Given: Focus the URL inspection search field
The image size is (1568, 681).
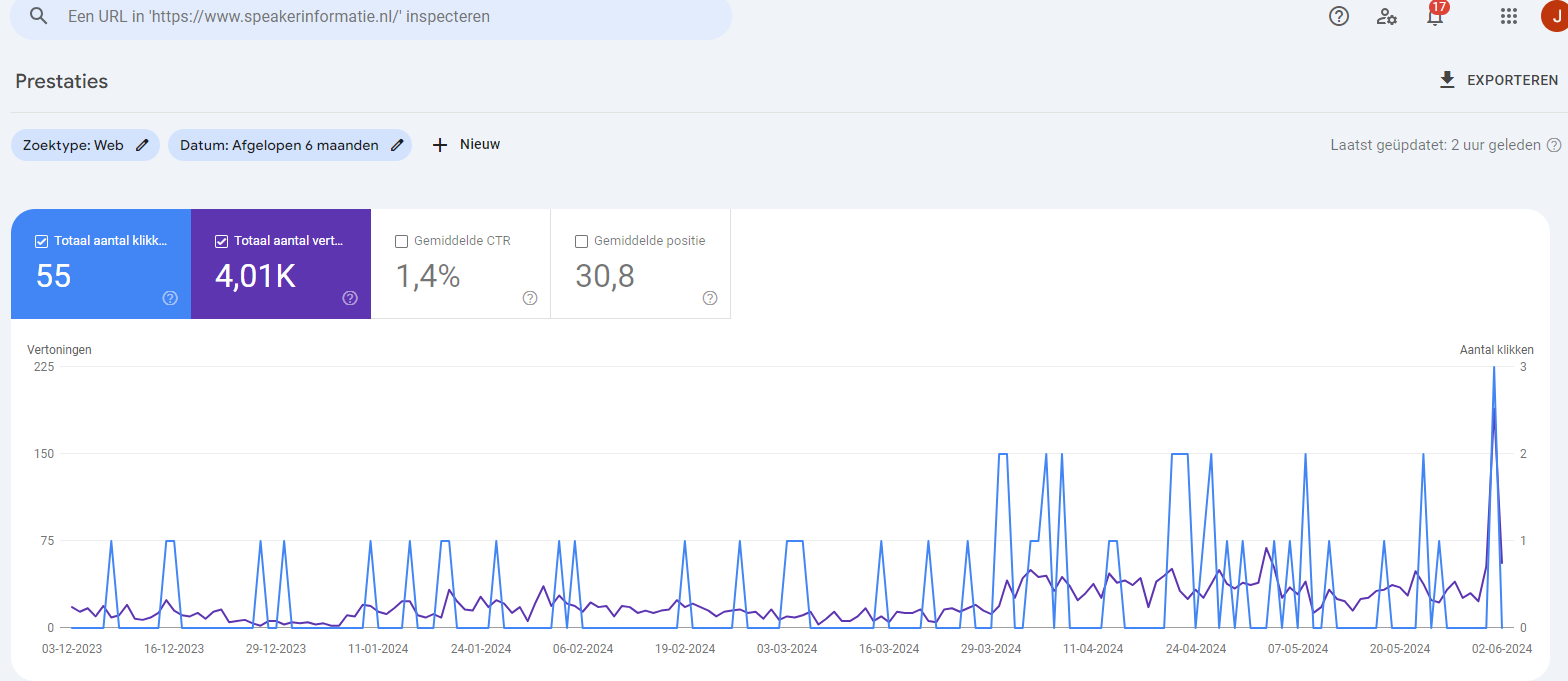Looking at the screenshot, I should (371, 17).
